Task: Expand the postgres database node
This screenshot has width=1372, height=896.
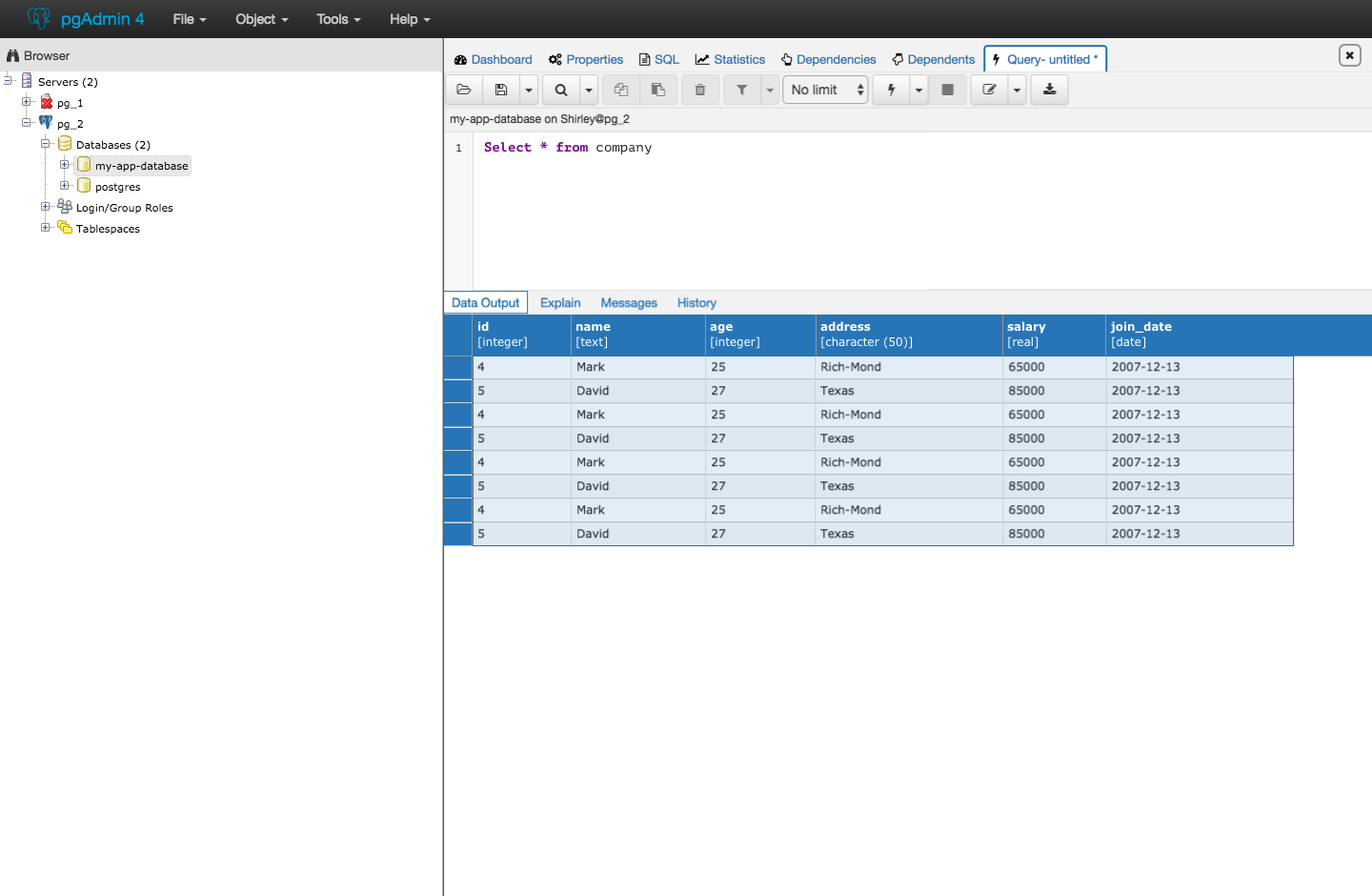Action: point(65,186)
